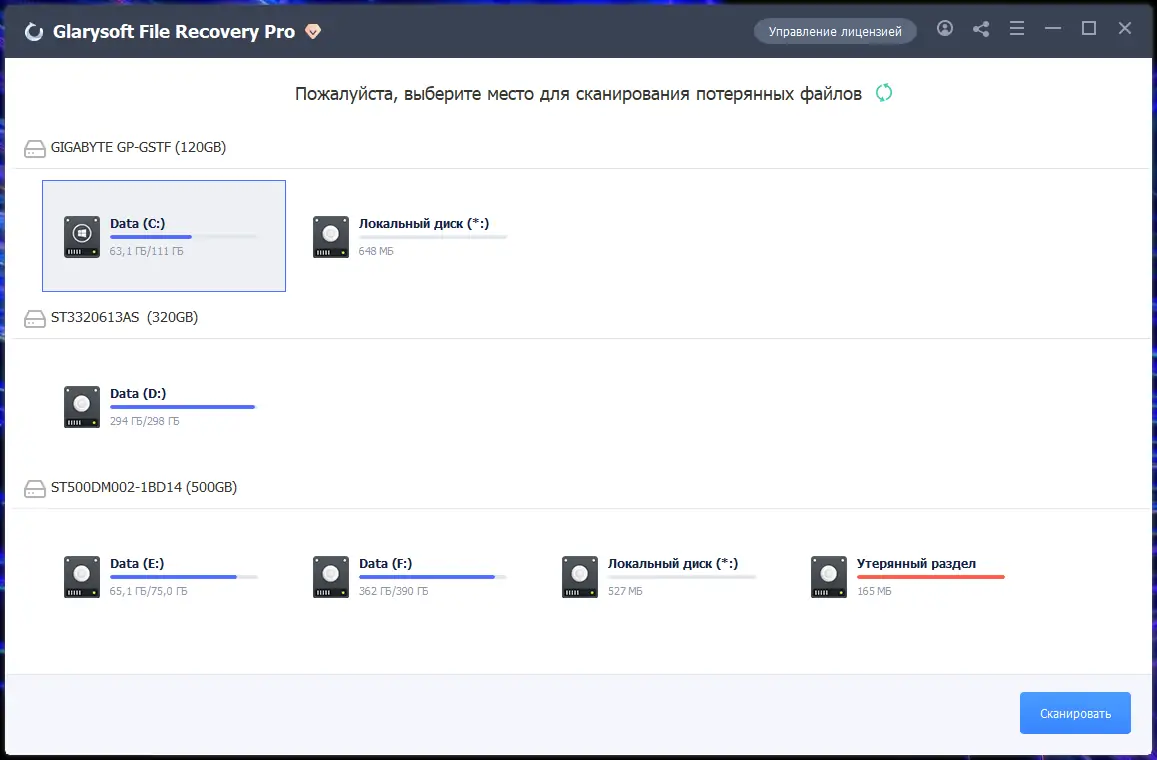
Task: Click the ST500DM002-1BD14 (500GB) label
Action: 144,487
